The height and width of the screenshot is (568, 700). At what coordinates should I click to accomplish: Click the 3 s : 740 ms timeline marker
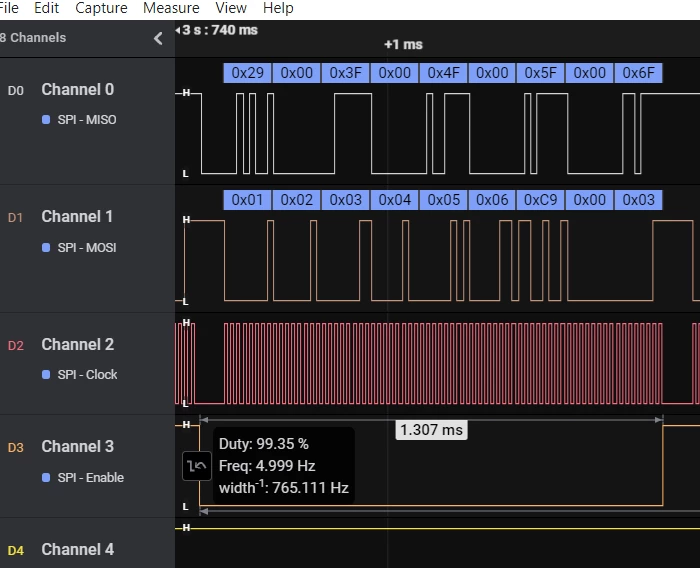(220, 30)
